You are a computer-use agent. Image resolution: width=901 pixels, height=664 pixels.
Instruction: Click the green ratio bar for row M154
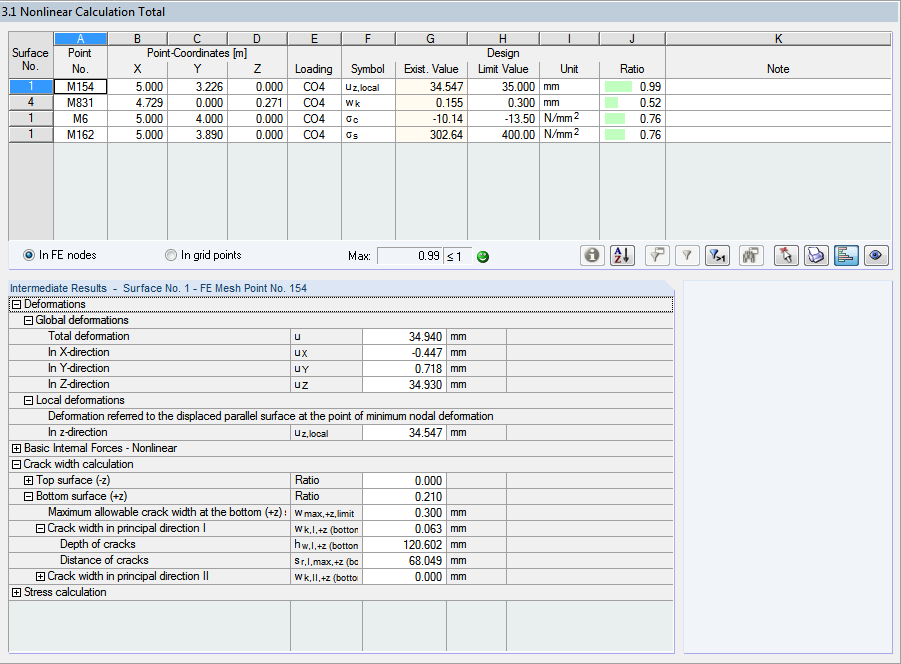(x=617, y=86)
